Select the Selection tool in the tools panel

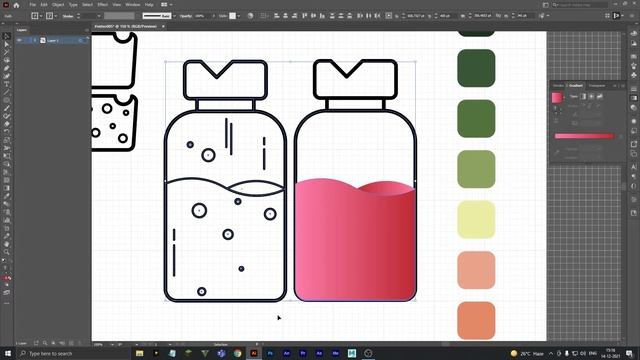click(7, 36)
